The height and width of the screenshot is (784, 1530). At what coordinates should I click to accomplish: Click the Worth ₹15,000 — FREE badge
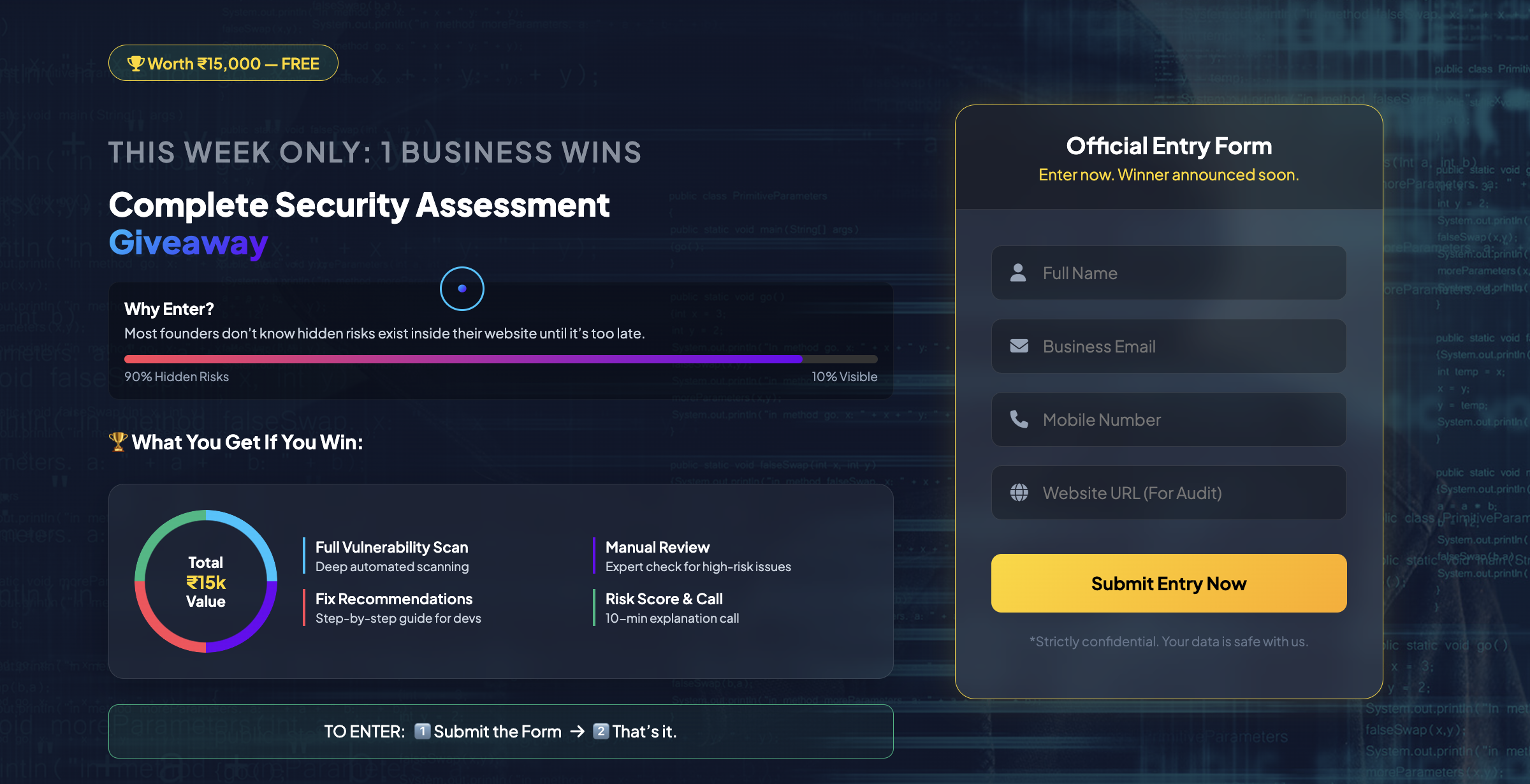[223, 63]
